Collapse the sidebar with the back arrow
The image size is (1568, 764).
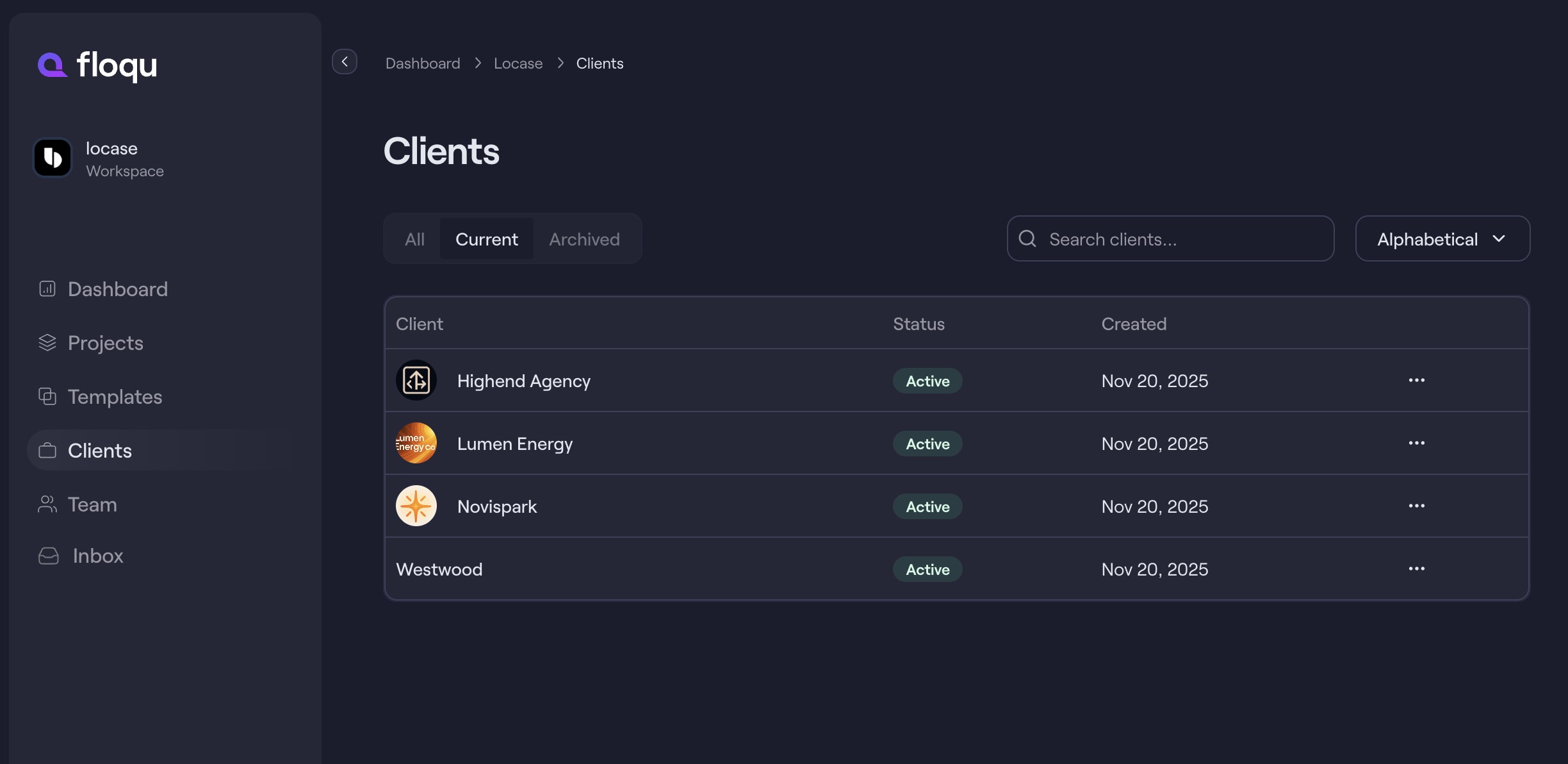point(345,62)
